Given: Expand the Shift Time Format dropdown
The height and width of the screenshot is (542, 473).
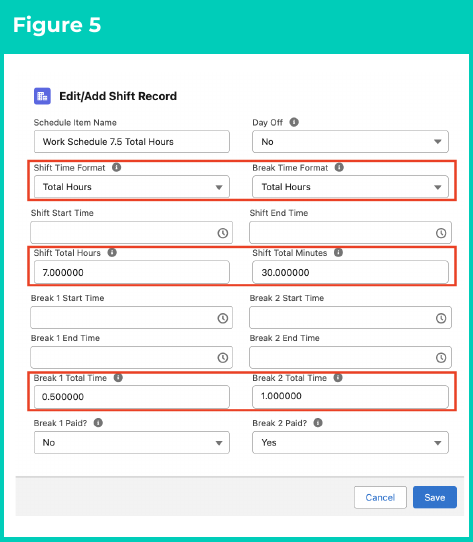Looking at the screenshot, I should (132, 187).
